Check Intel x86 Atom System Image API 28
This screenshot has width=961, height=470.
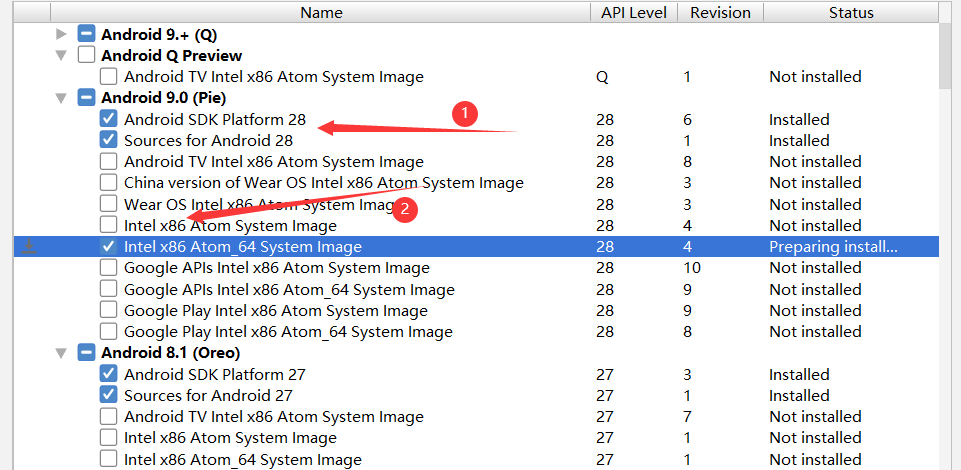(x=108, y=226)
